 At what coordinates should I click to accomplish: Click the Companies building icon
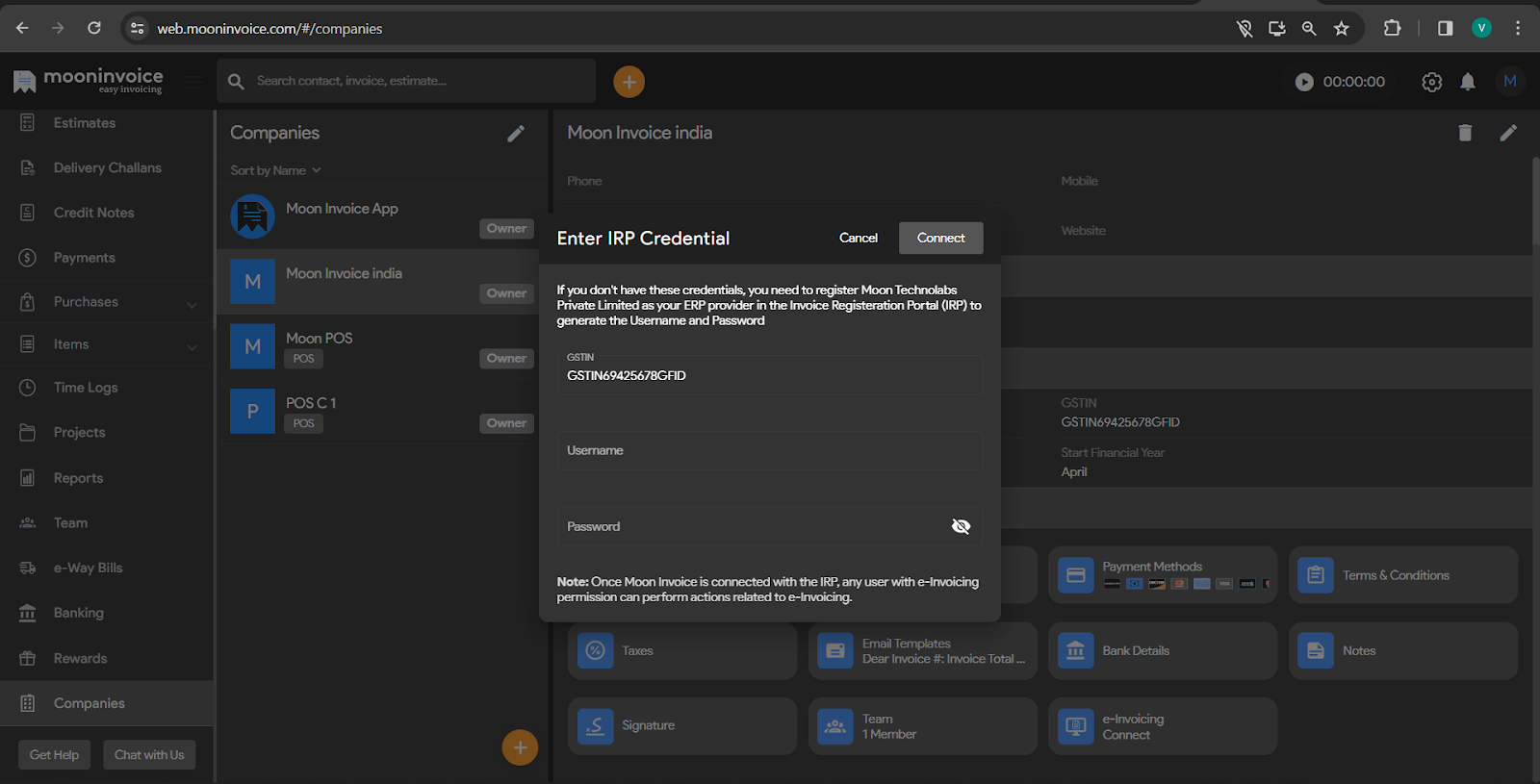[x=28, y=703]
